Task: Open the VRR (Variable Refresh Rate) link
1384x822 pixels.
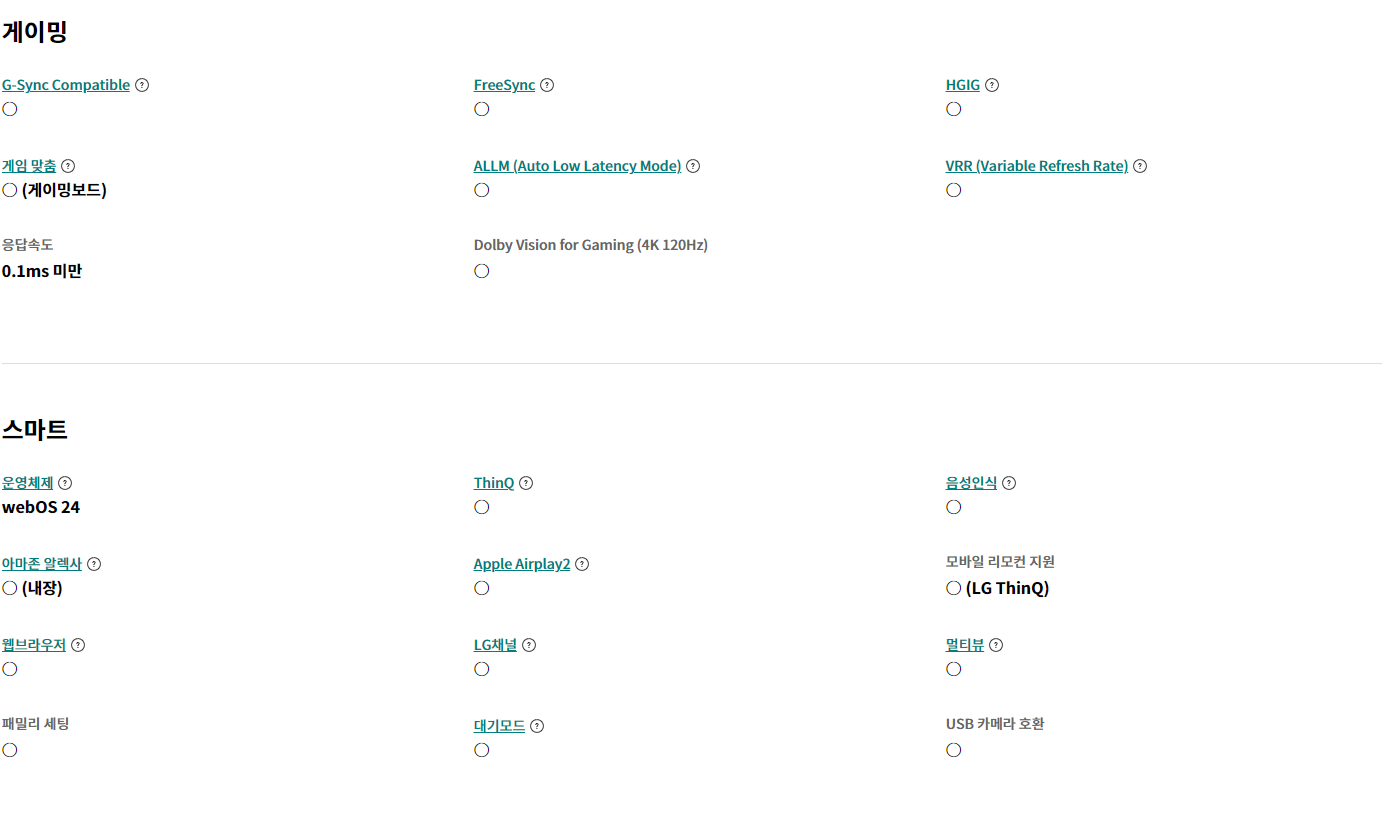Action: pos(1036,166)
